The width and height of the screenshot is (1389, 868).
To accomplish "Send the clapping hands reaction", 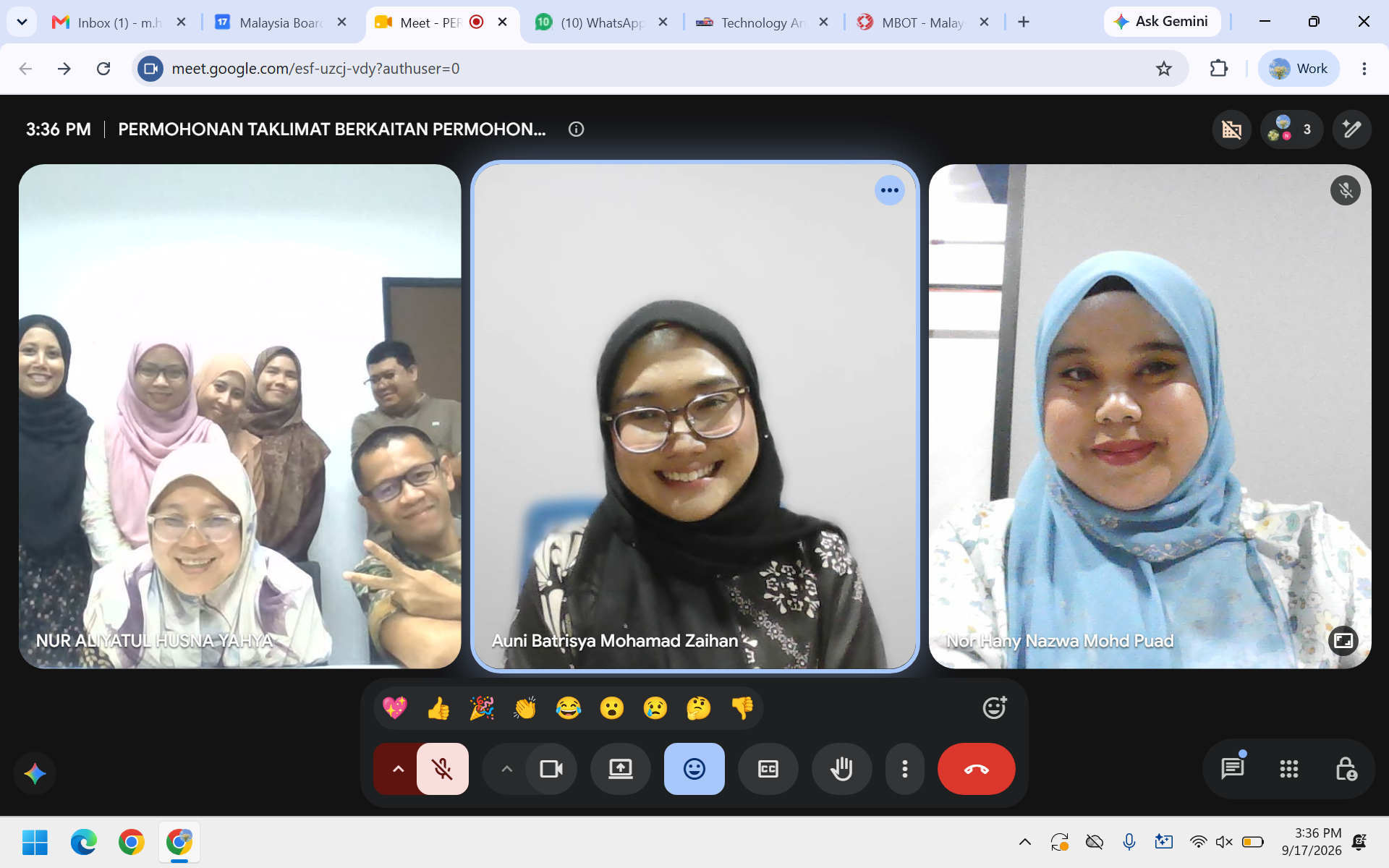I will [525, 707].
